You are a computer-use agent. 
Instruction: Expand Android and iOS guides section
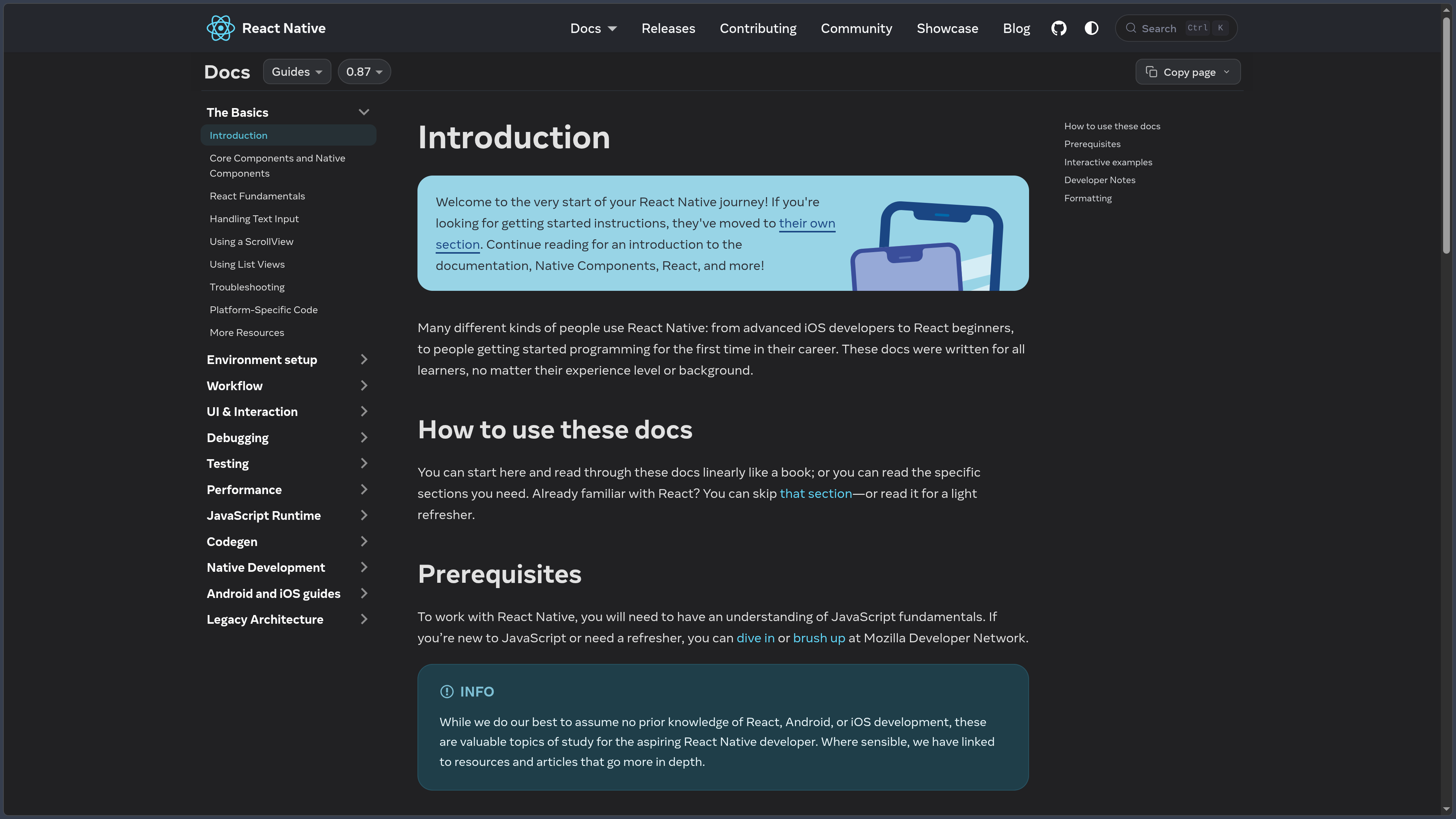coord(364,593)
